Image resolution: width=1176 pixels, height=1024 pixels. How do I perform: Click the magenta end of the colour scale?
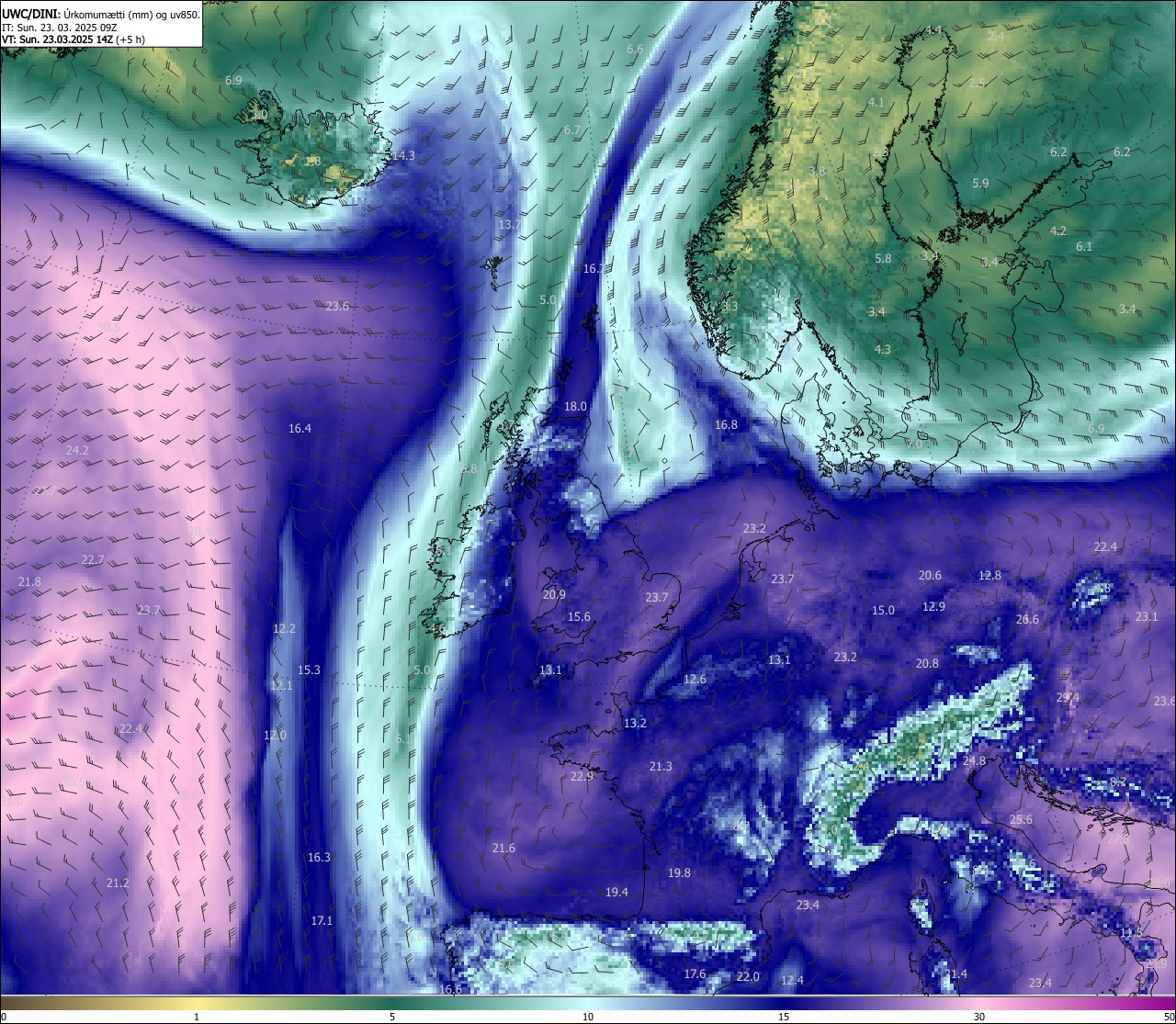point(1169,1002)
